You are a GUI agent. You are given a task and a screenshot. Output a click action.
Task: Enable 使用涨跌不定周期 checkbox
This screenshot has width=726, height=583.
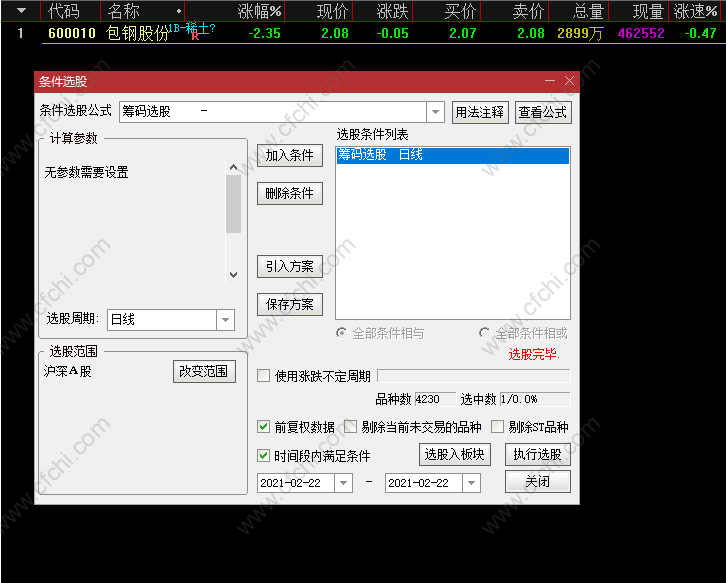(x=263, y=376)
